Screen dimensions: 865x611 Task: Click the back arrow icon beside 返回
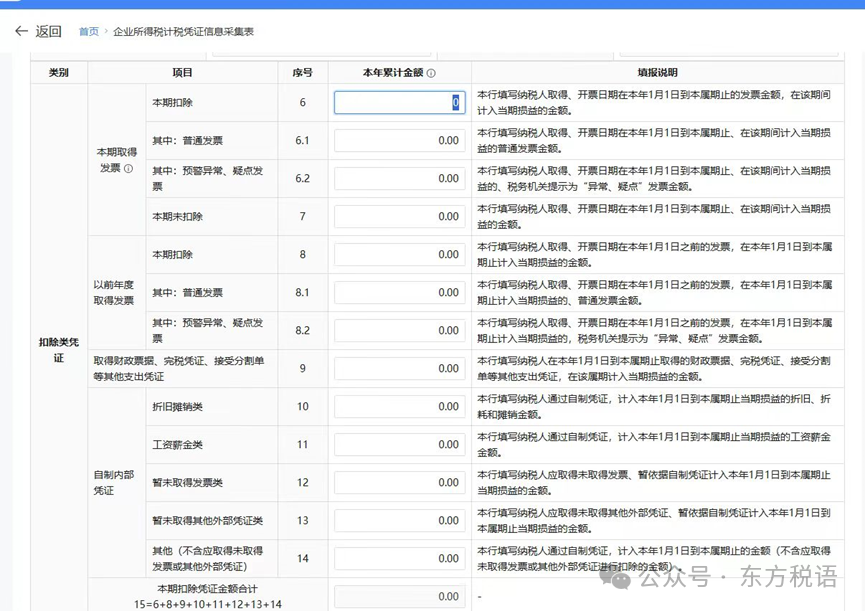pyautogui.click(x=21, y=31)
